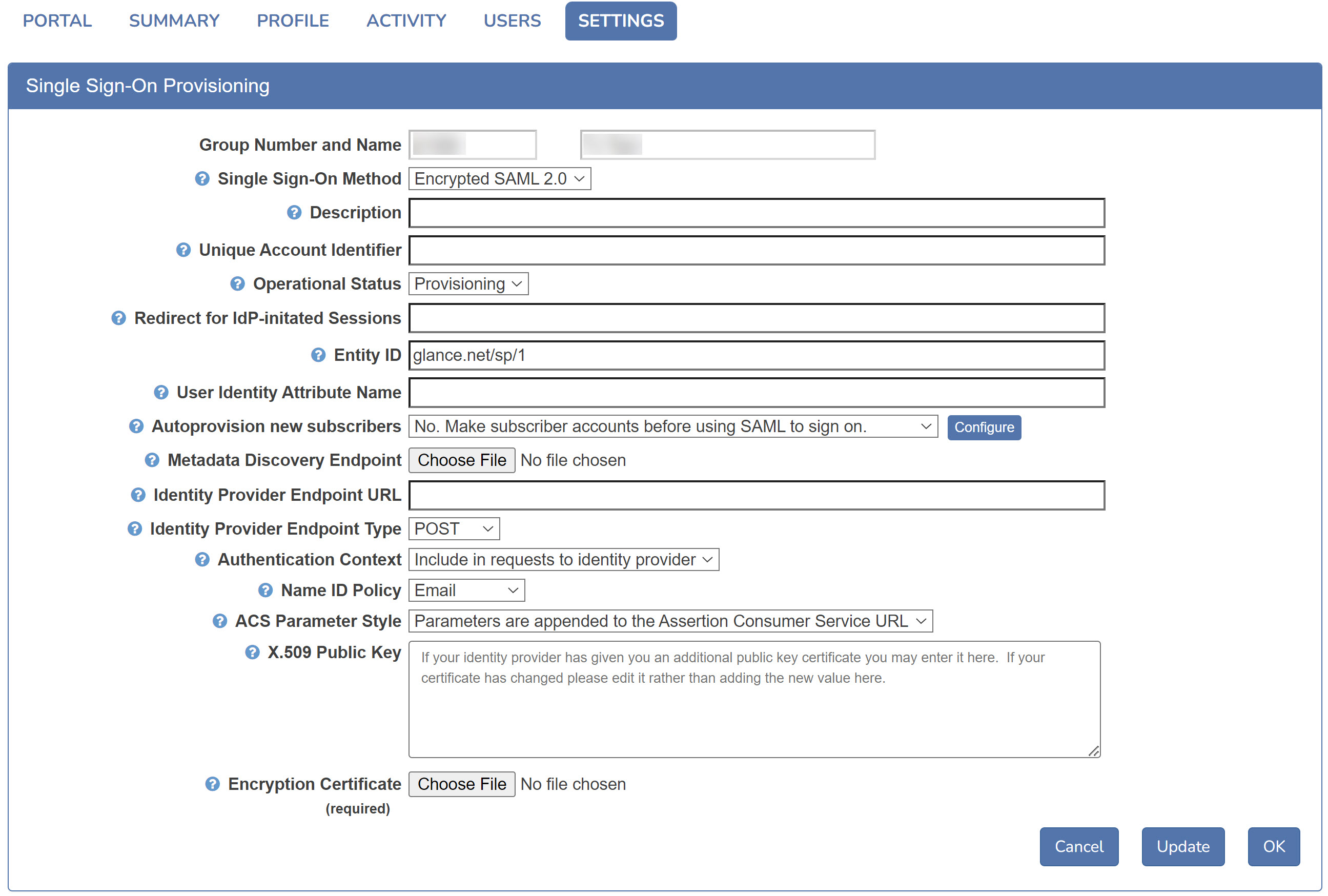Focus the Identity Provider Endpoint URL field
This screenshot has width=1328, height=896.
pos(756,496)
